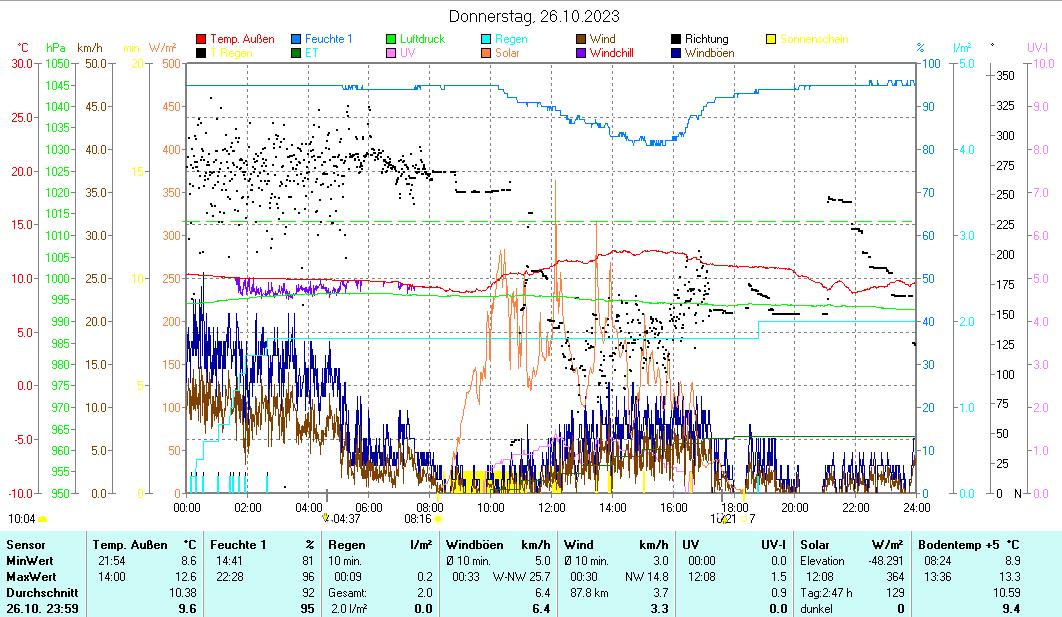Click the yellow marker beside 10:04
Viewport: 1062px width, 617px height.
click(x=43, y=519)
